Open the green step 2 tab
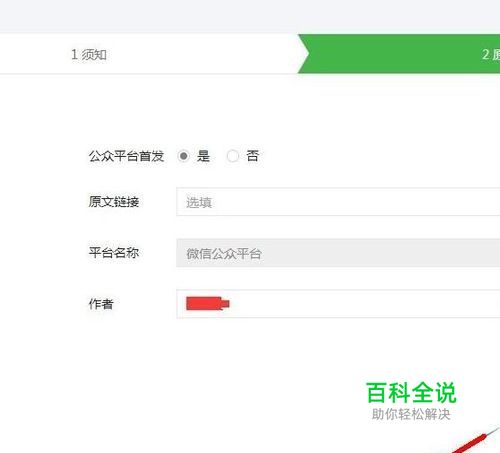This screenshot has height=453, width=500. 402,54
